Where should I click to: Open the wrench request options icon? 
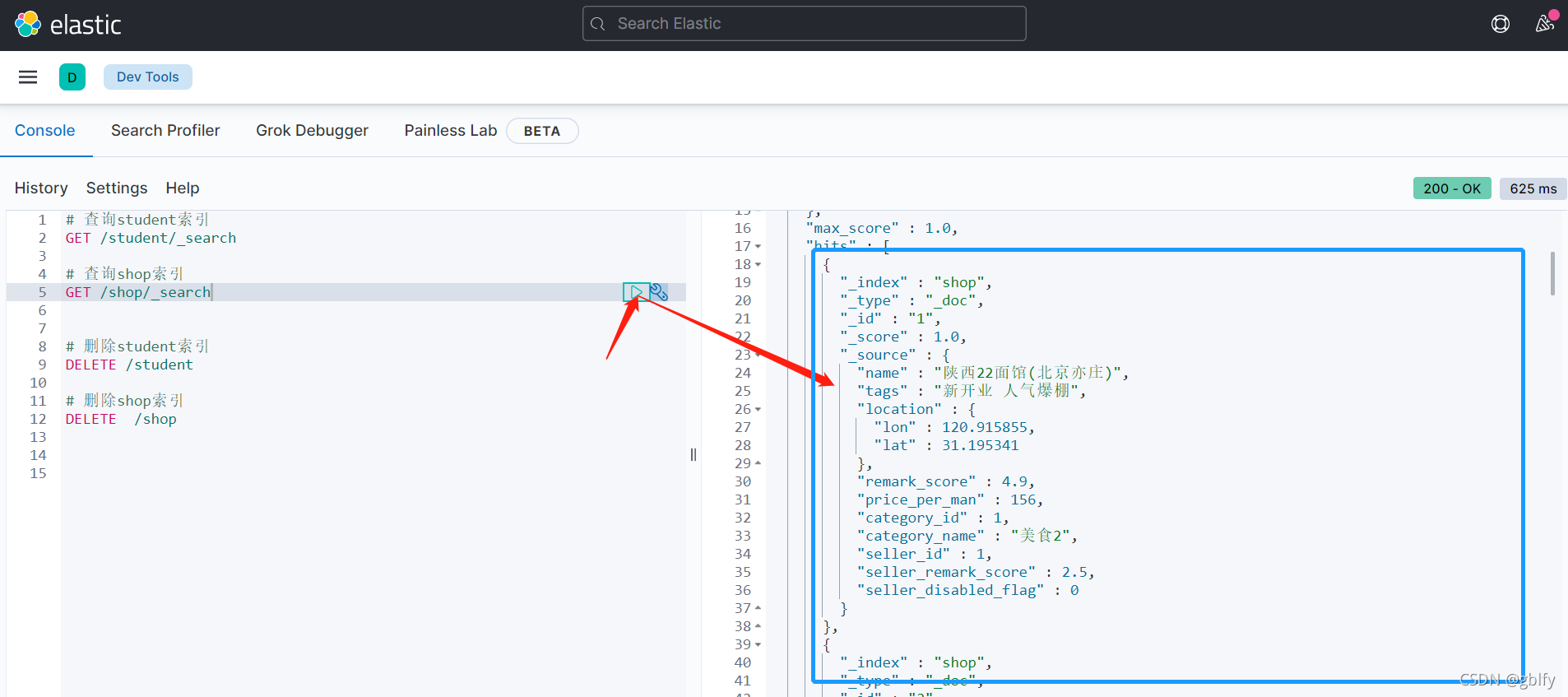coord(659,292)
